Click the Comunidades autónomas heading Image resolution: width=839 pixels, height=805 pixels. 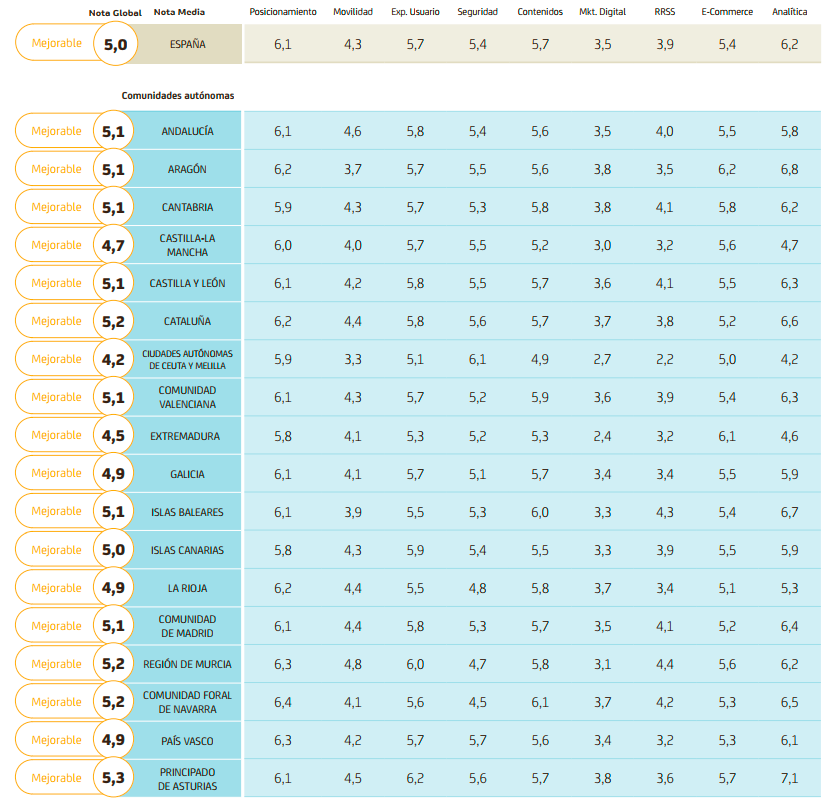pos(175,94)
